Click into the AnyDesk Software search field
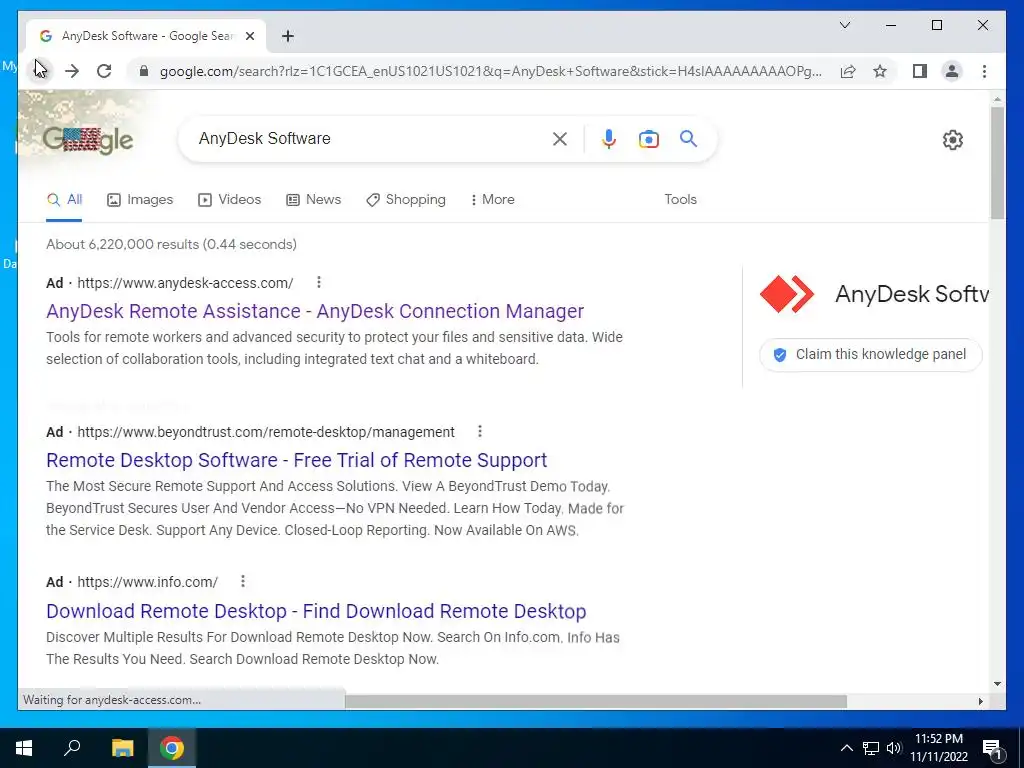The width and height of the screenshot is (1024, 768). tap(372, 138)
